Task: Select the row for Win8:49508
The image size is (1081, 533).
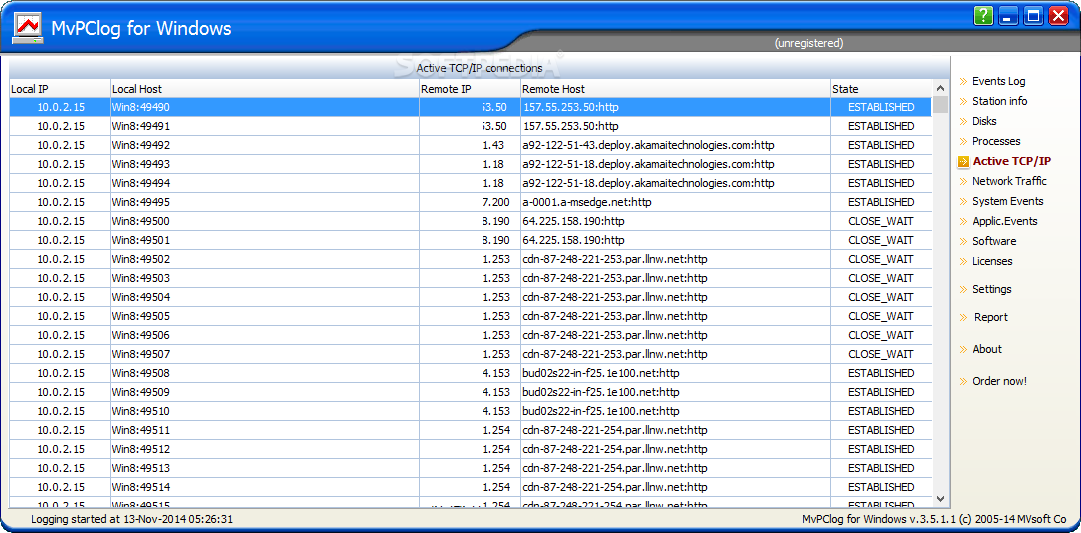Action: tap(470, 373)
